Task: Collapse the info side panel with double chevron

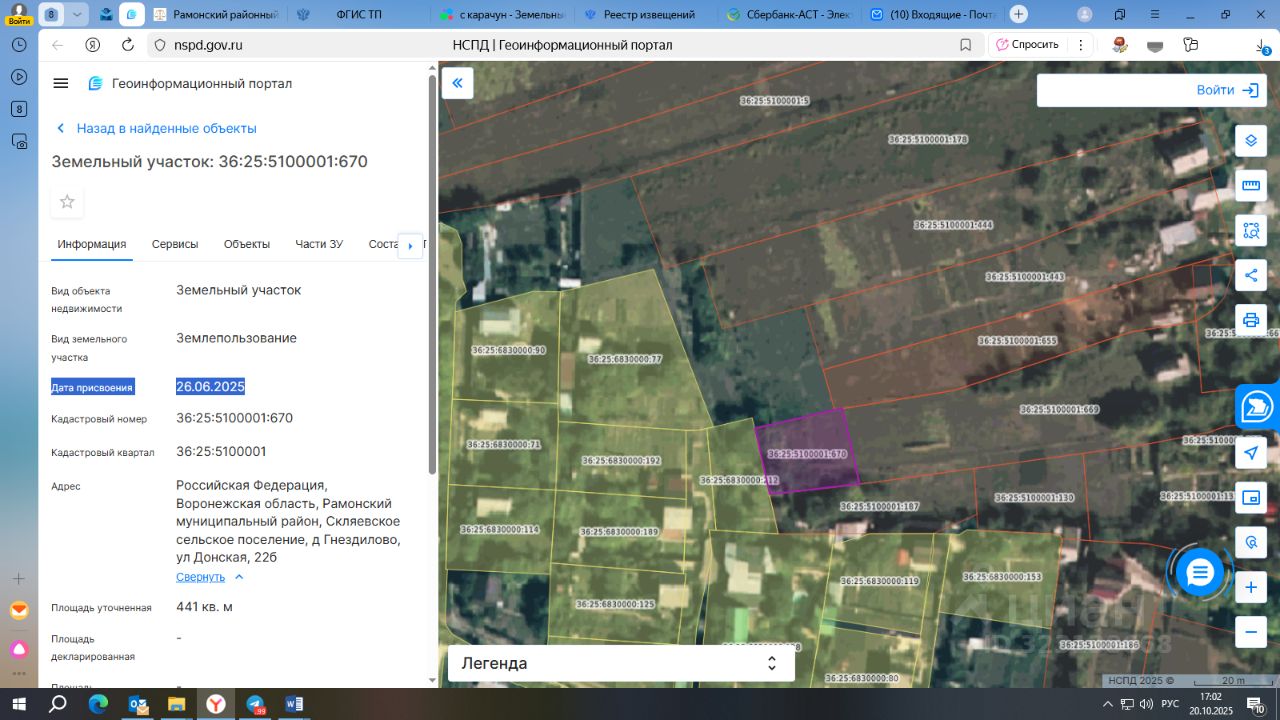Action: 457,83
